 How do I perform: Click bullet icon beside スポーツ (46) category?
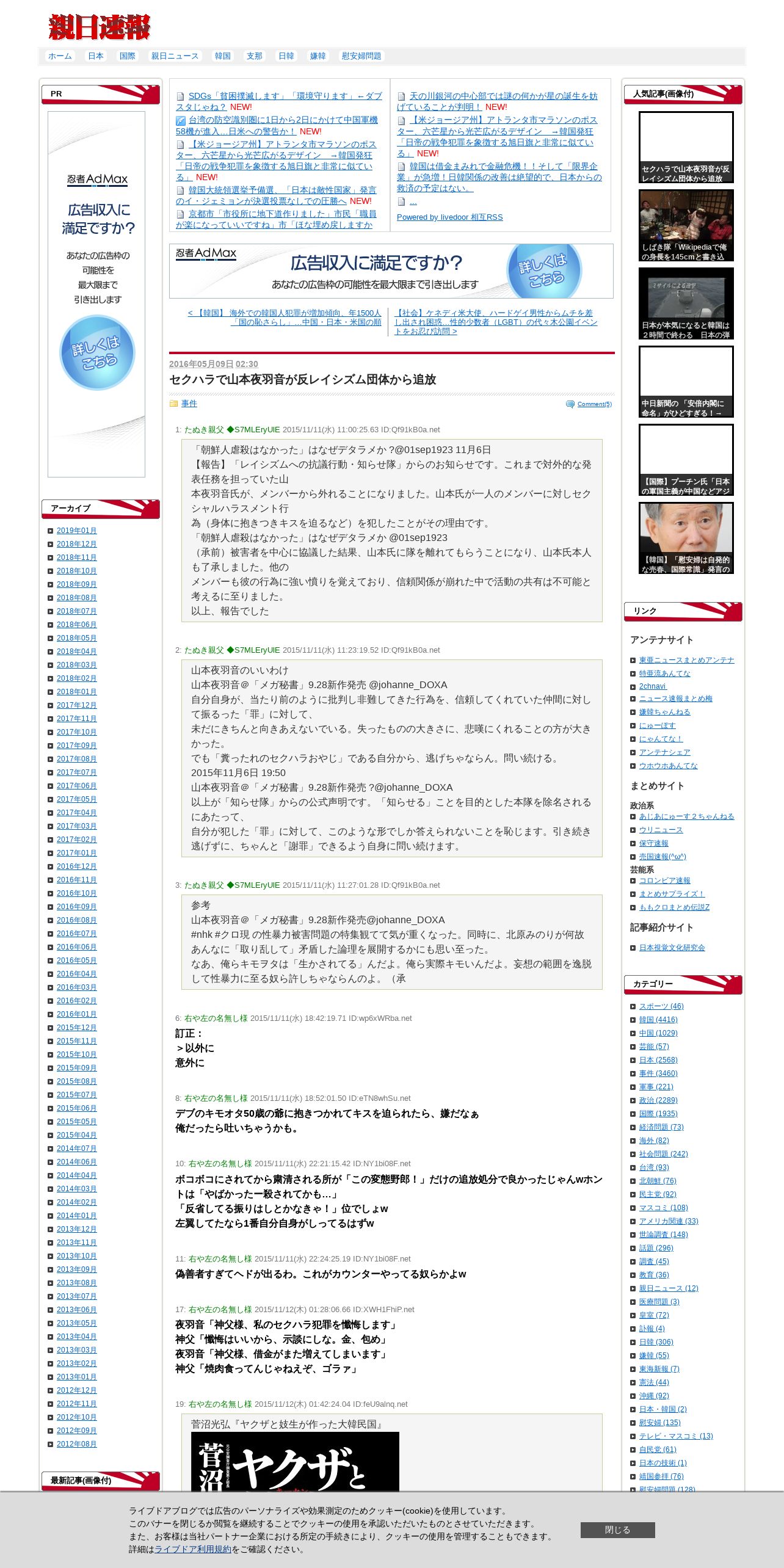633,1006
